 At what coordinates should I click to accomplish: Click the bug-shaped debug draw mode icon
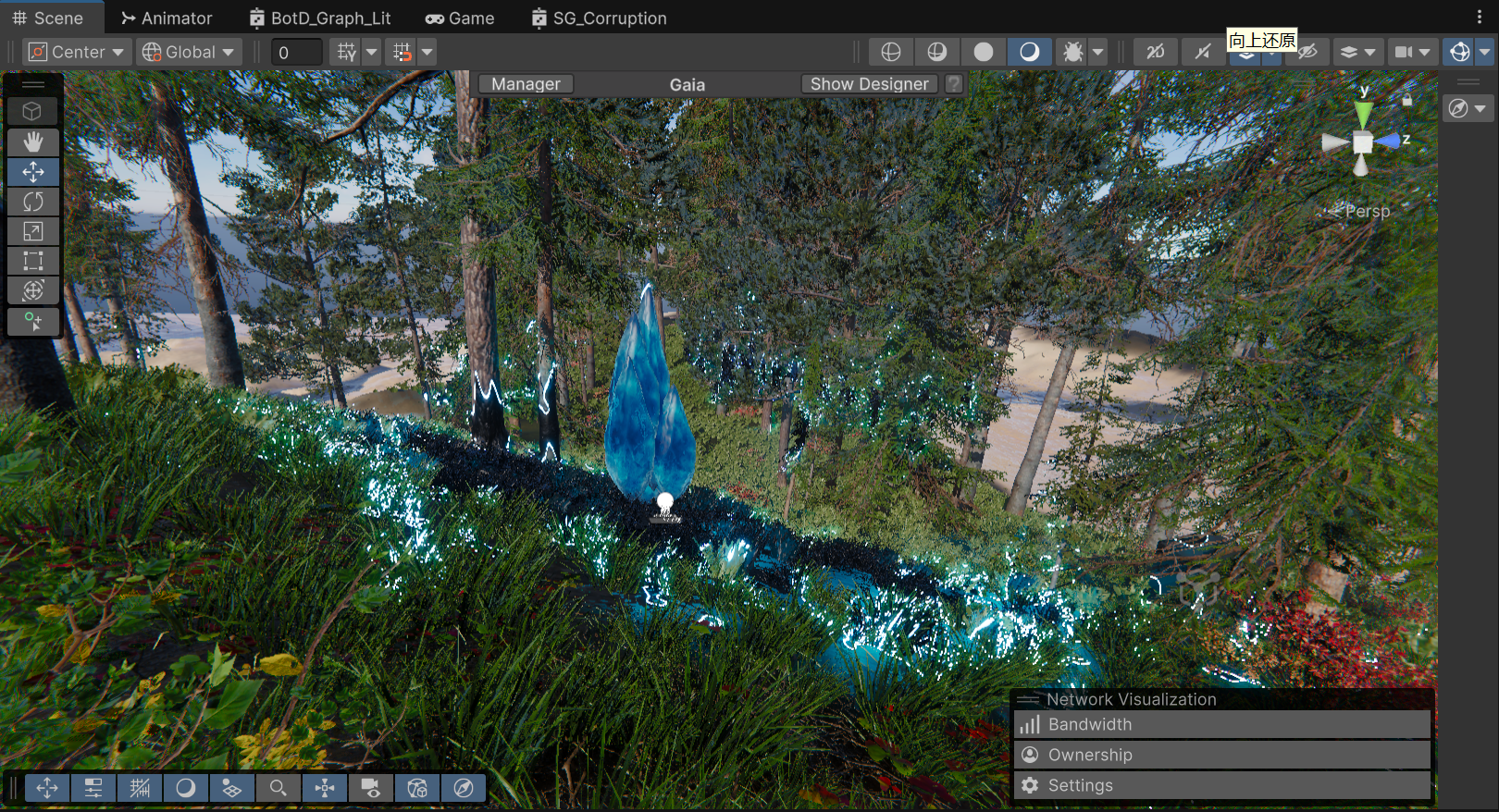point(1072,52)
